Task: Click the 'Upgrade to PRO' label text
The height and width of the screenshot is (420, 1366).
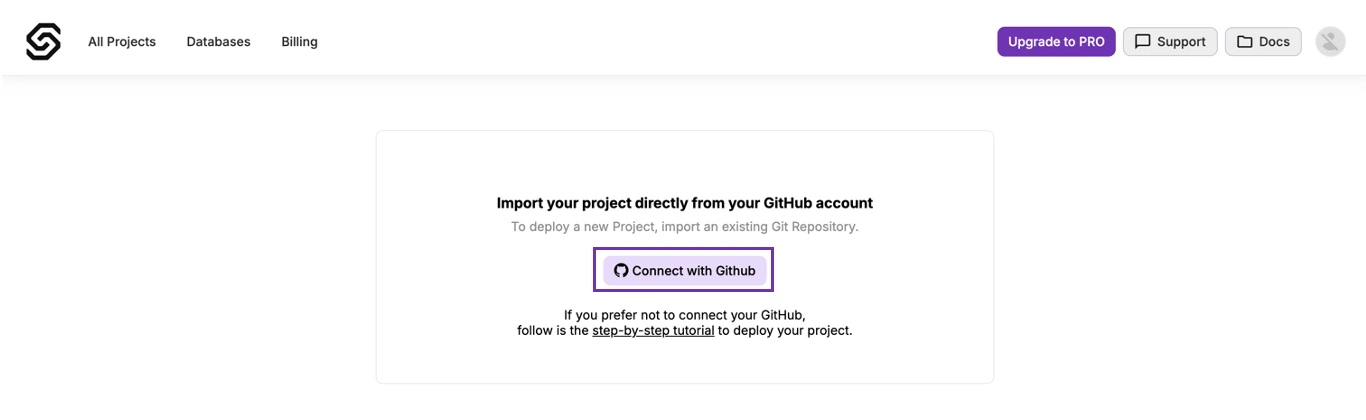Action: [1056, 42]
